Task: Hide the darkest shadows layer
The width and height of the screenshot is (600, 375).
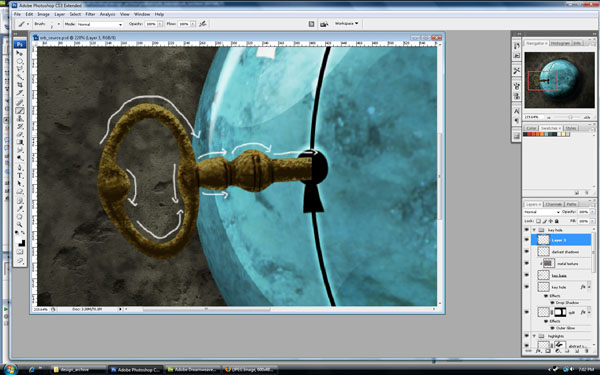Action: (527, 251)
